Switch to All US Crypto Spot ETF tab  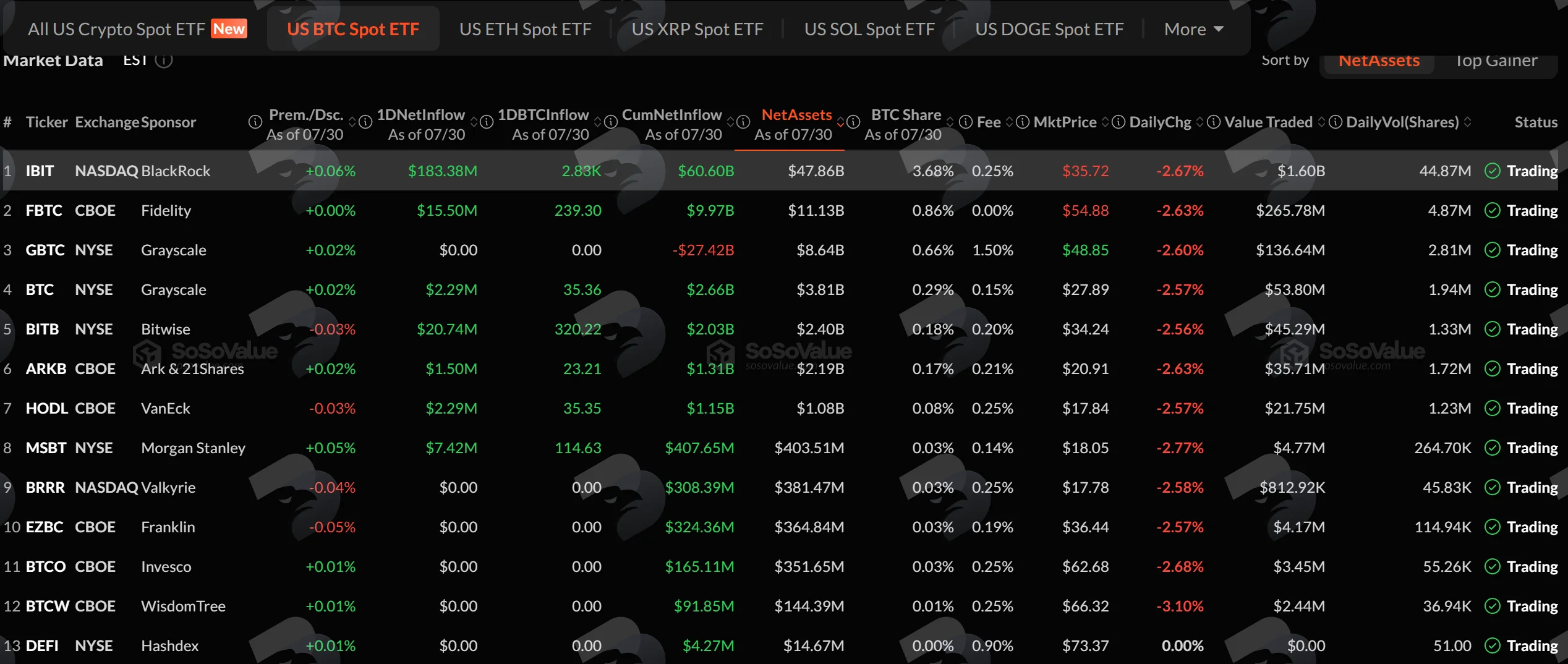[137, 29]
